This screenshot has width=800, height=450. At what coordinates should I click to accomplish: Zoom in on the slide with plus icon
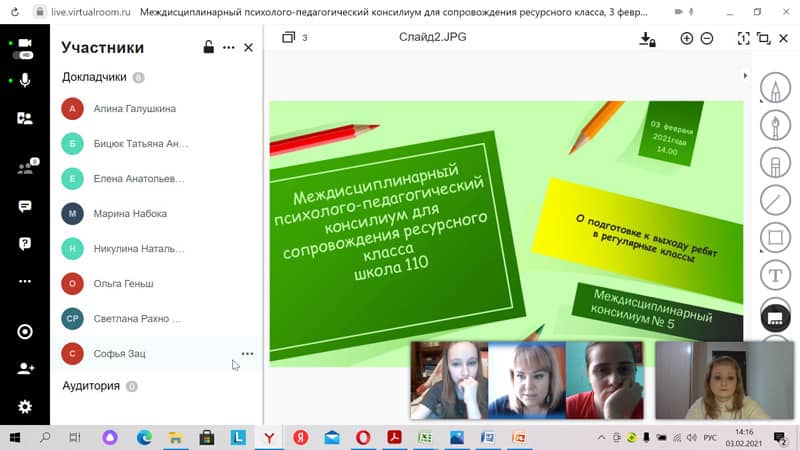[687, 38]
